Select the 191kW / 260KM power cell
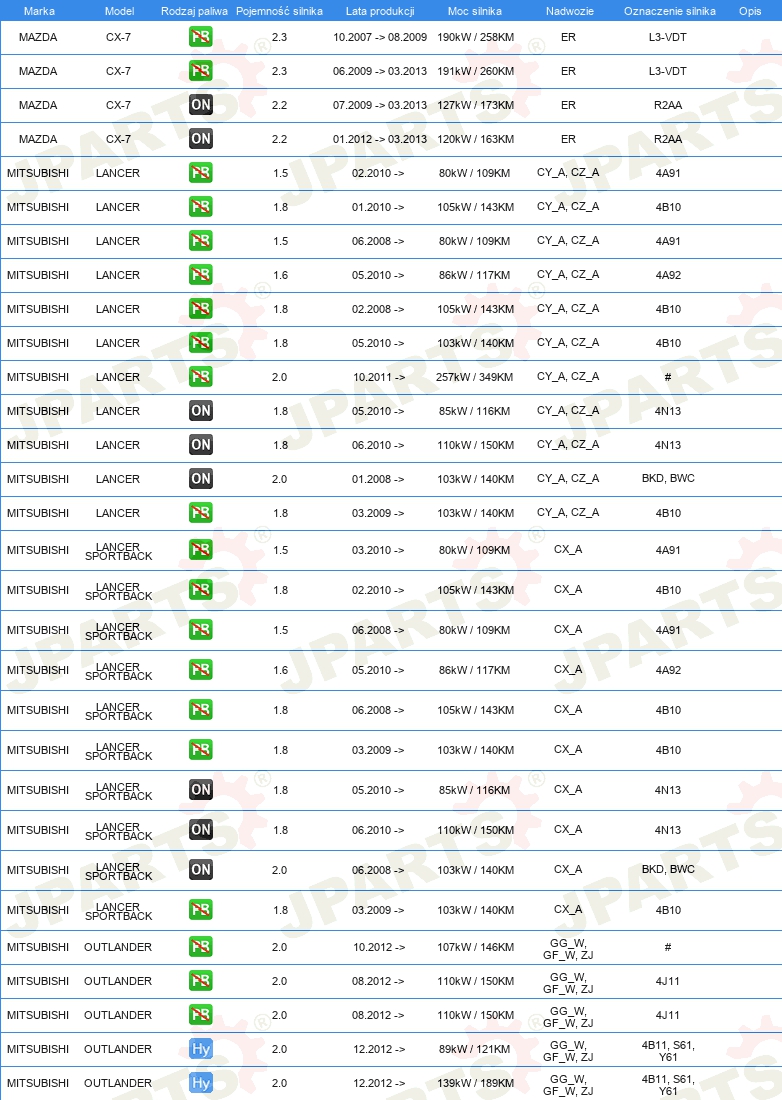This screenshot has width=782, height=1100. pos(476,71)
